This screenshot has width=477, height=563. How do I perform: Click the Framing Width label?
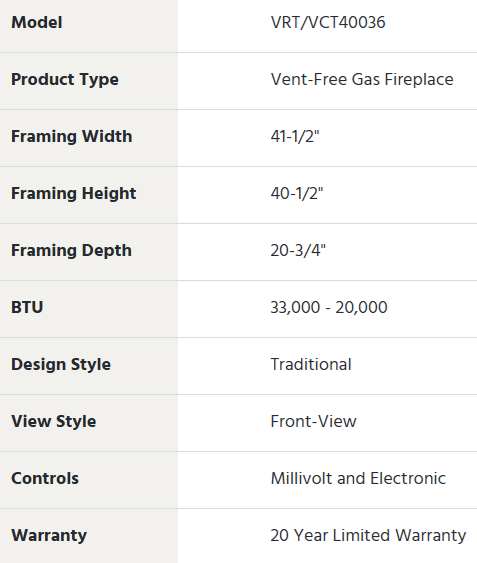[72, 136]
